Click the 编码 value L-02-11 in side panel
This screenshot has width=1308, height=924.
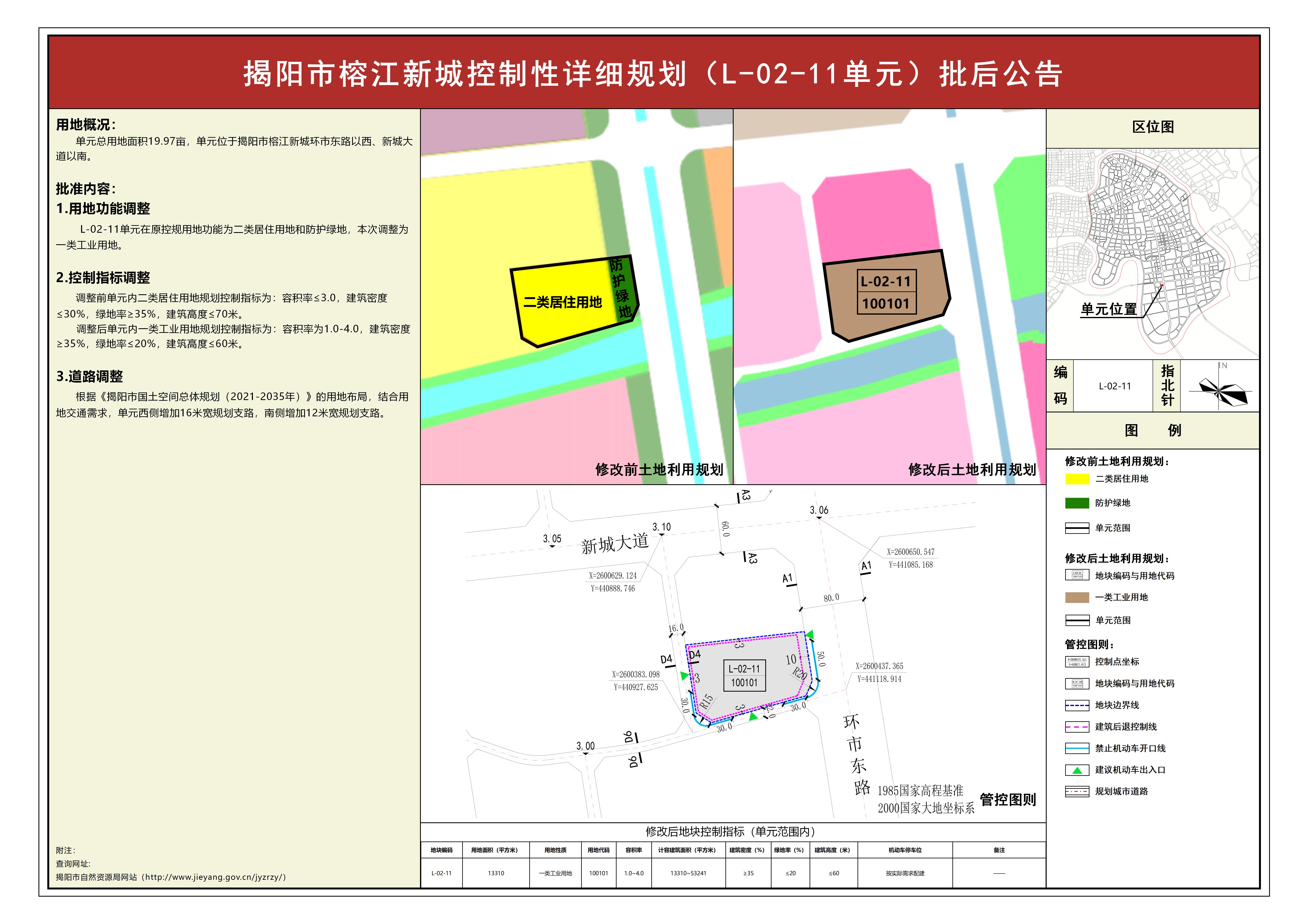pyautogui.click(x=1115, y=386)
